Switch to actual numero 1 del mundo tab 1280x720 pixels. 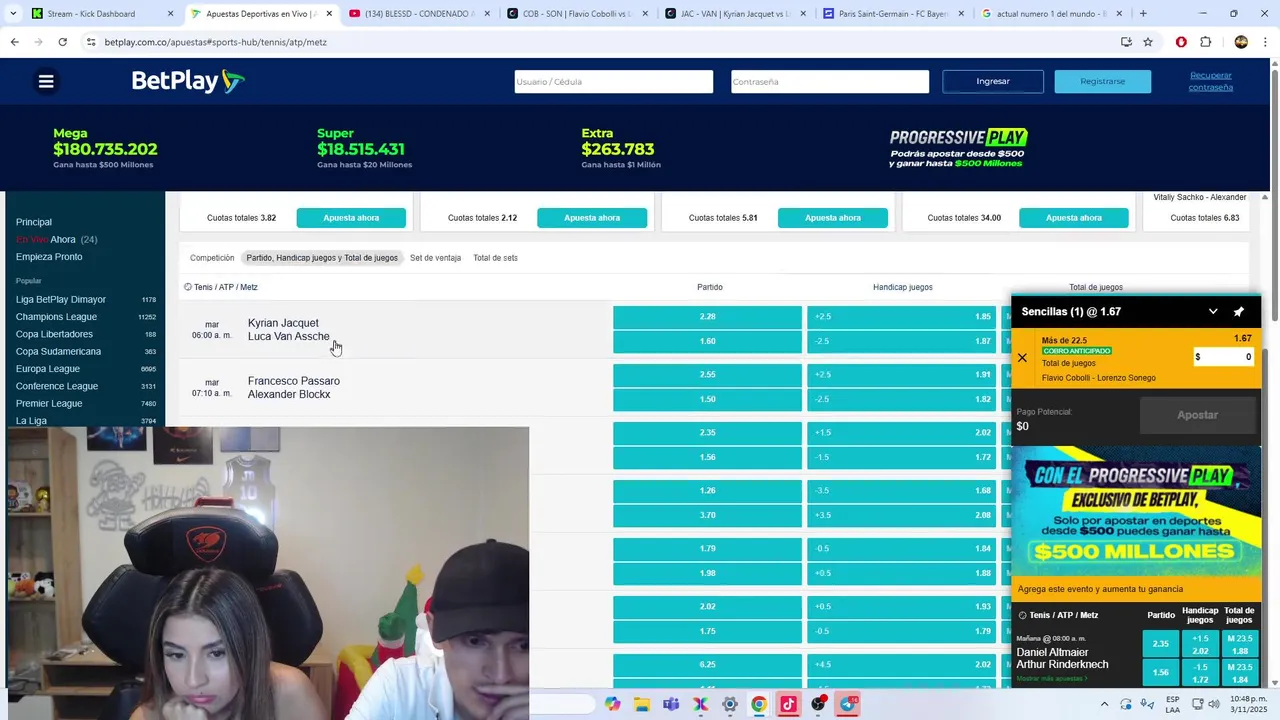pyautogui.click(x=1050, y=14)
